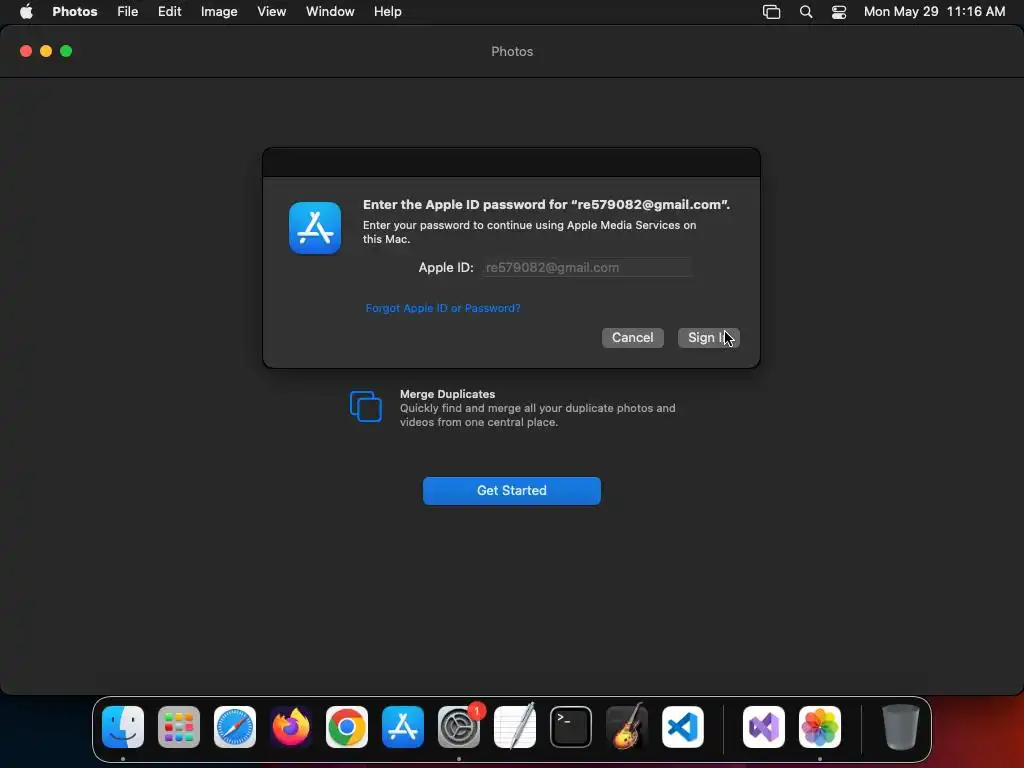
Task: Click the dialog title about Apple ID password
Action: click(x=546, y=204)
